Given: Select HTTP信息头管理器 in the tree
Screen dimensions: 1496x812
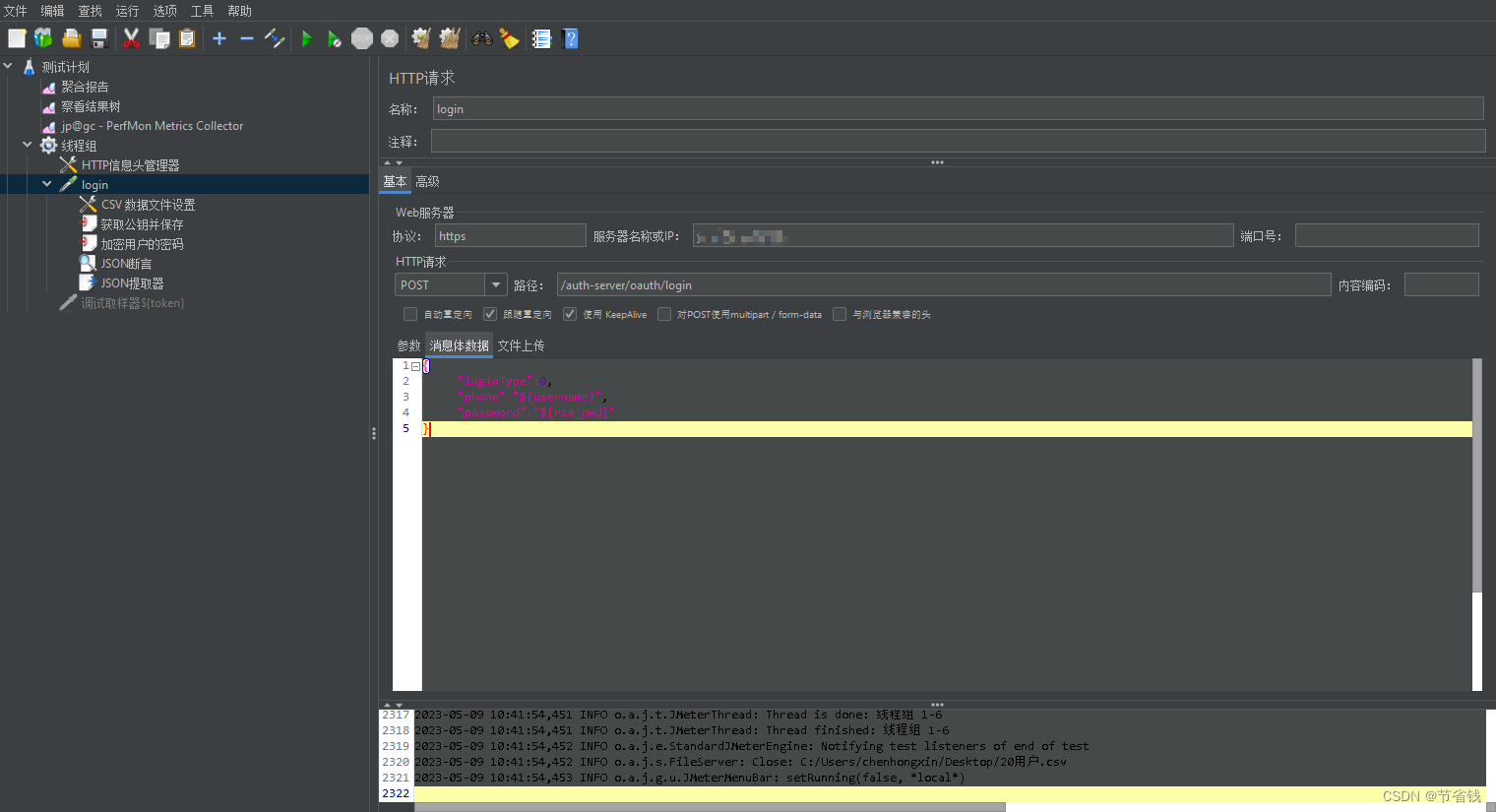Looking at the screenshot, I should click(x=130, y=165).
